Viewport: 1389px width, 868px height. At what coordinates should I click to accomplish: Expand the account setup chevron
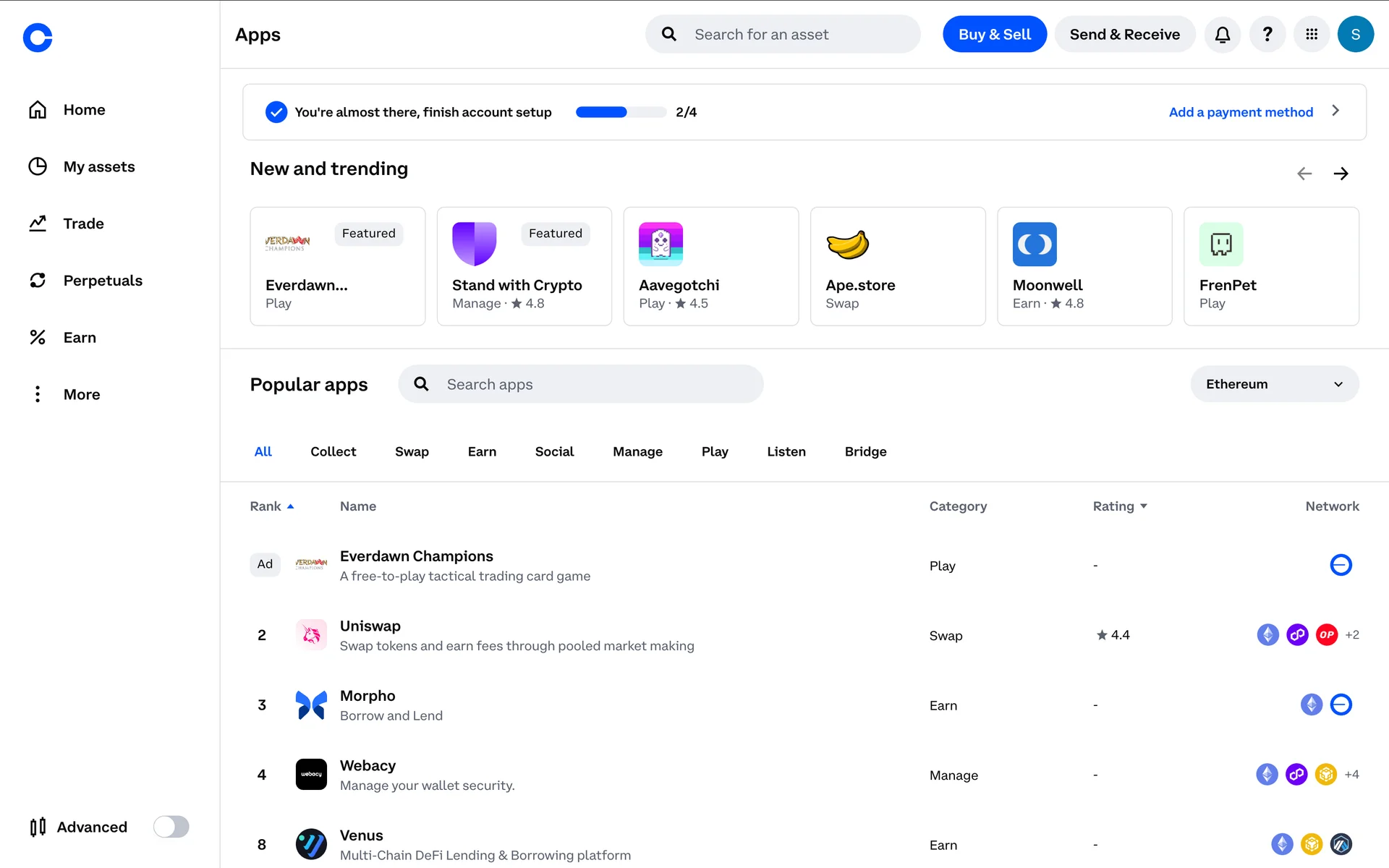[x=1335, y=111]
